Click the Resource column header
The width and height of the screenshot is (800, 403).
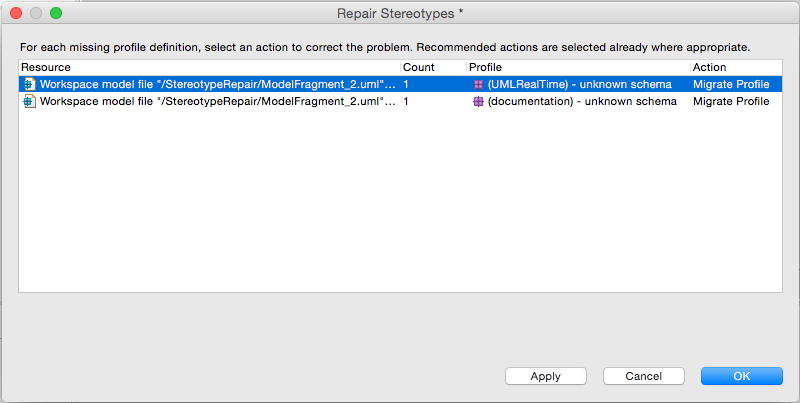tap(46, 67)
